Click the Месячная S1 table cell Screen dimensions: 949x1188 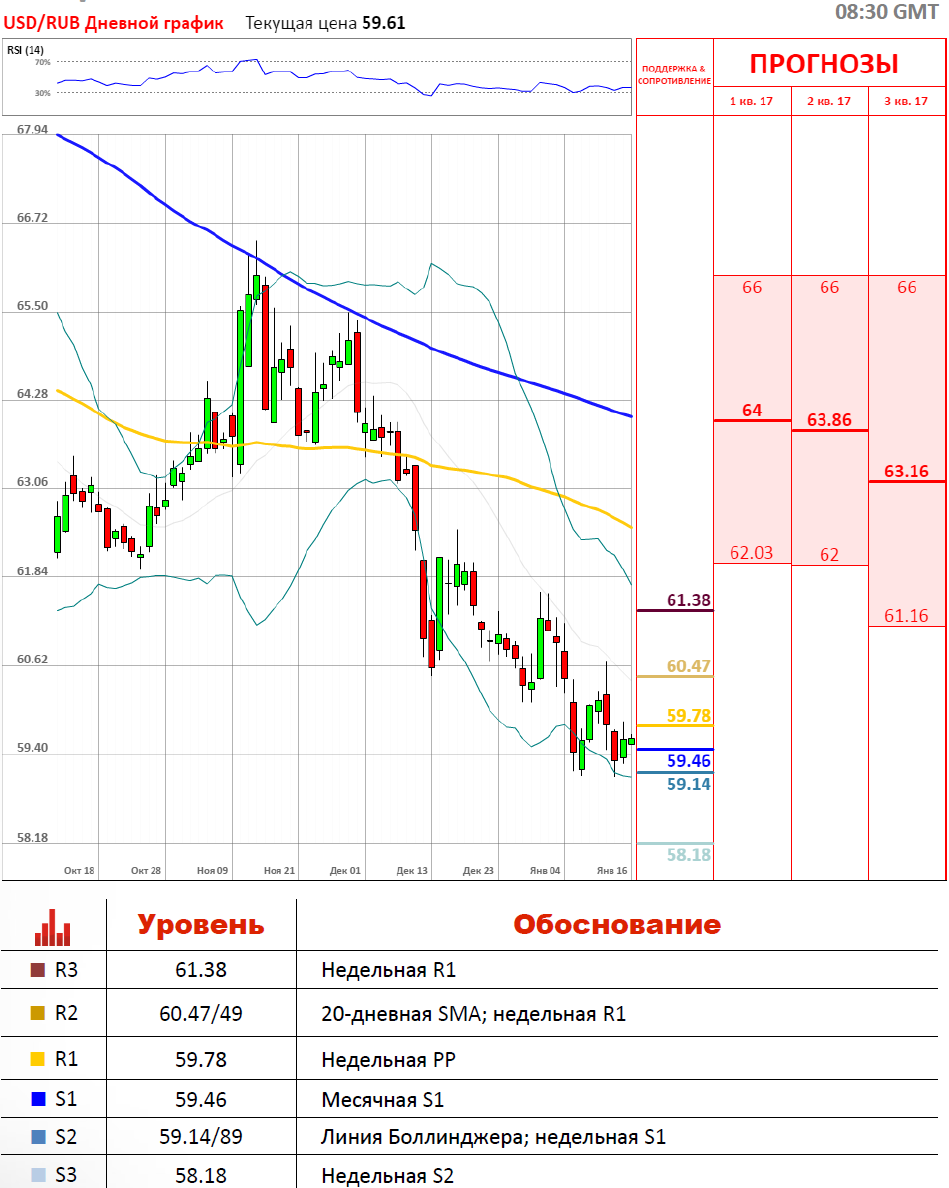[382, 1100]
